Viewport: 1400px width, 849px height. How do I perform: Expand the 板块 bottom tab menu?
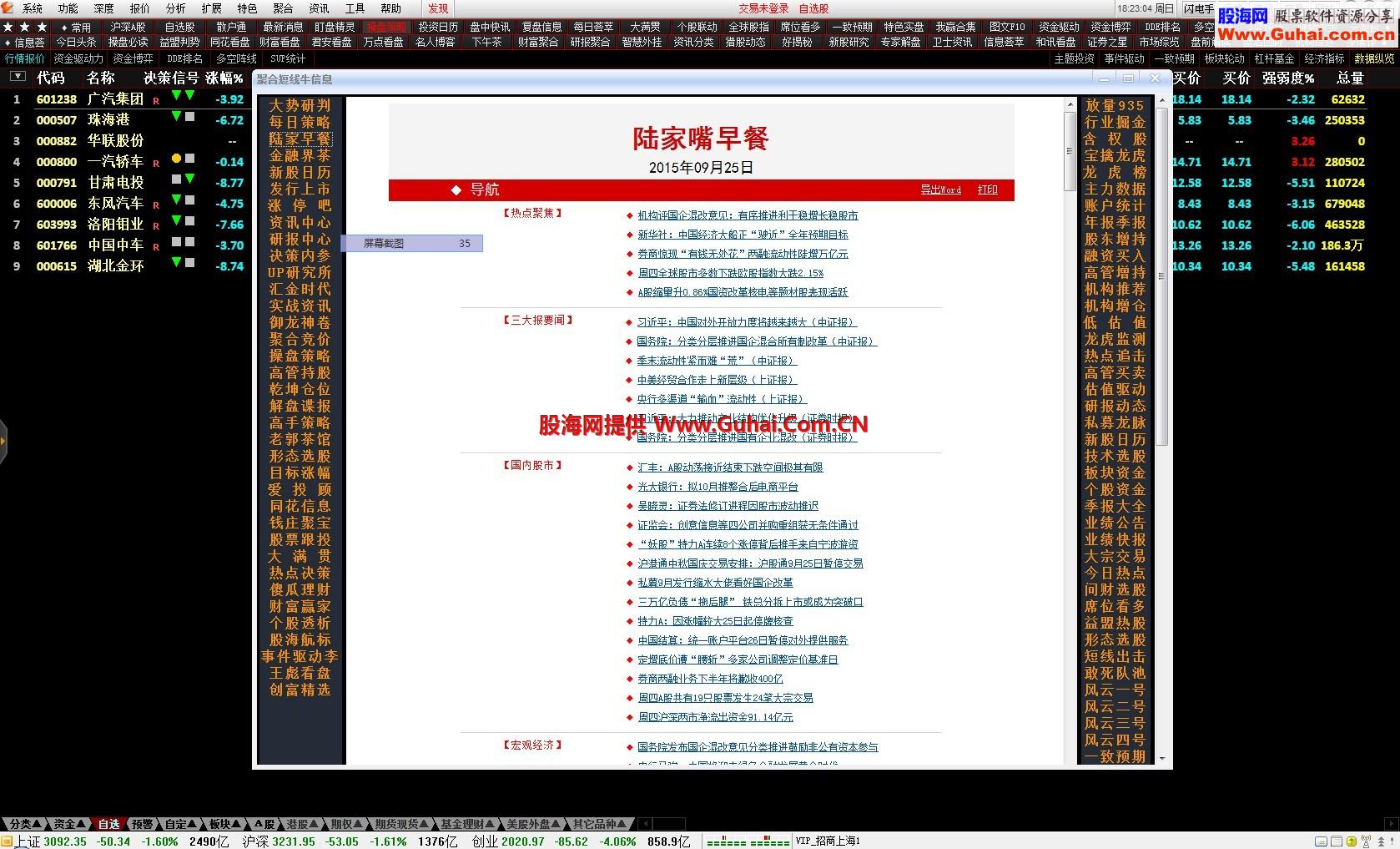click(x=237, y=825)
